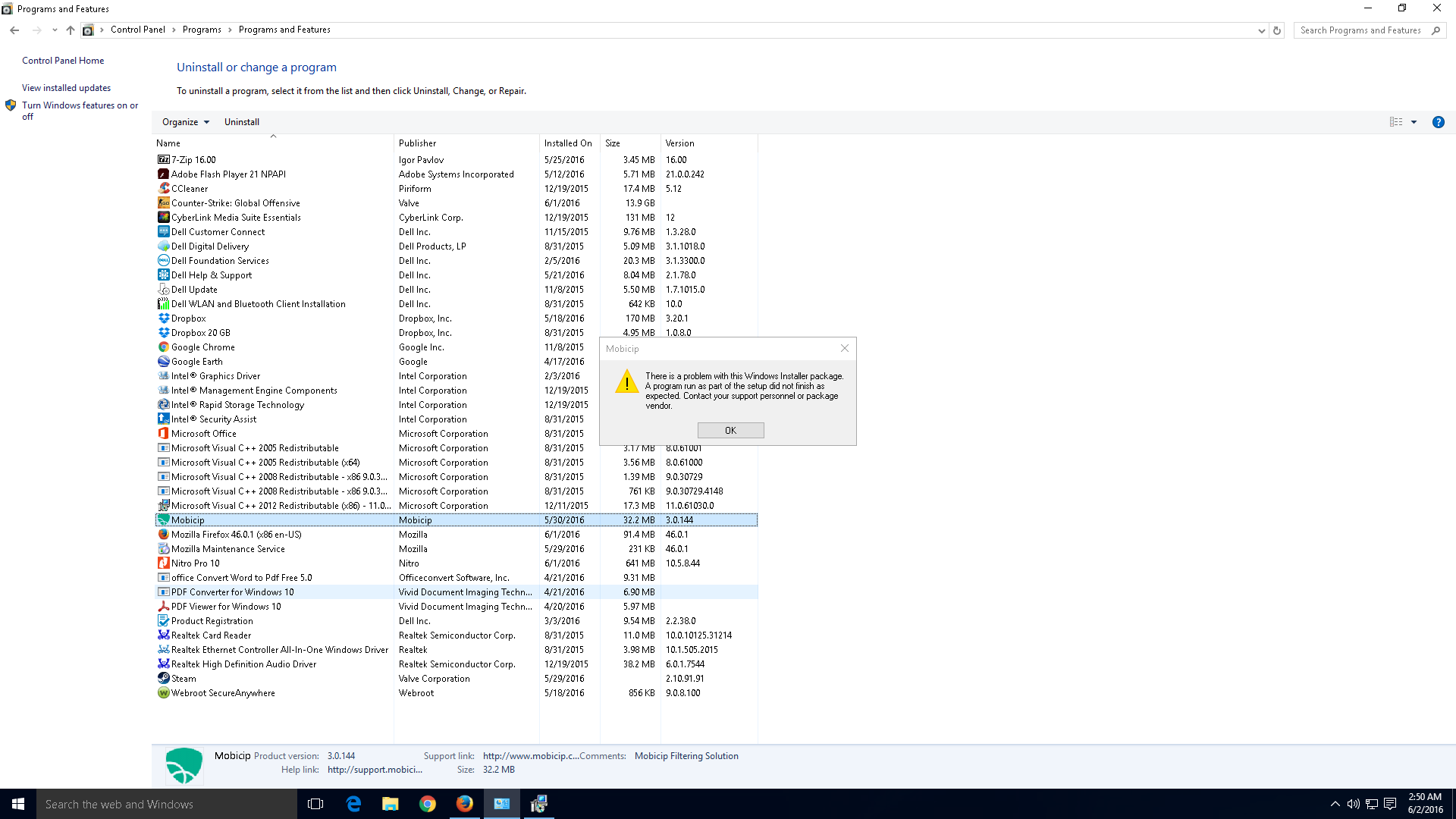Viewport: 1456px width, 819px height.
Task: Click the CyberLink Media Suite icon
Action: [x=163, y=218]
